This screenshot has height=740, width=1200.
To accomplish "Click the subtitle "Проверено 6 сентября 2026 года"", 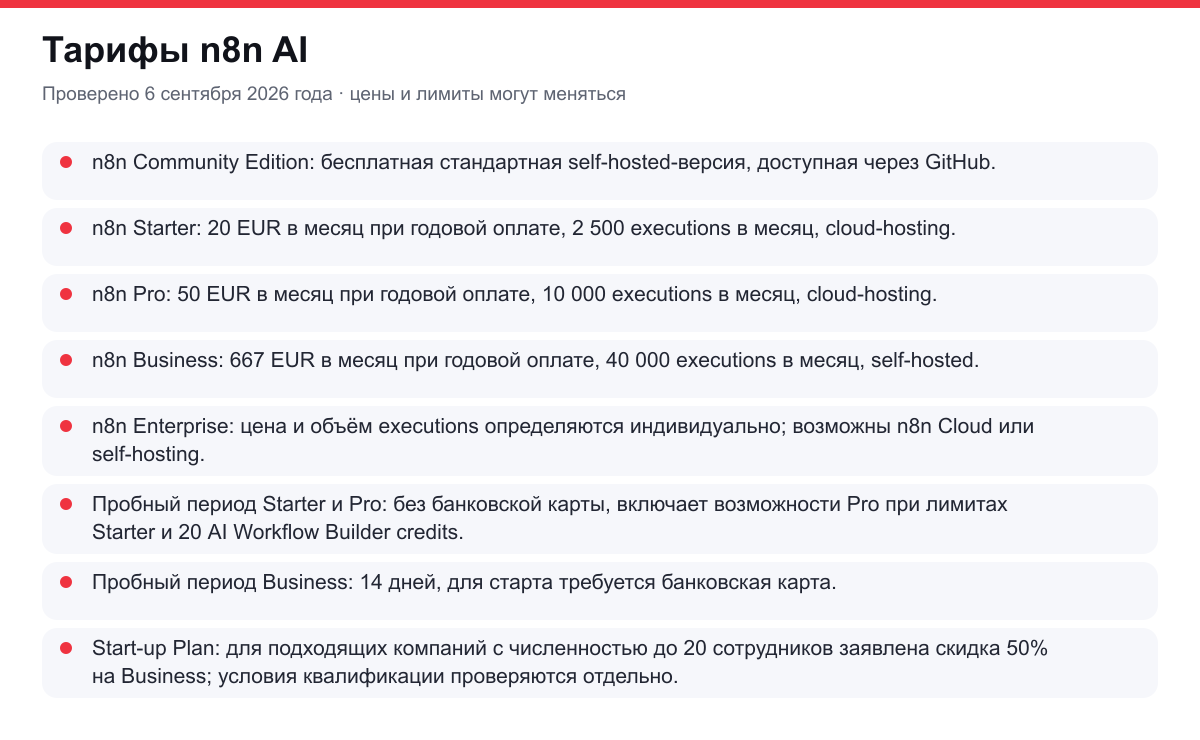I will pyautogui.click(x=187, y=94).
